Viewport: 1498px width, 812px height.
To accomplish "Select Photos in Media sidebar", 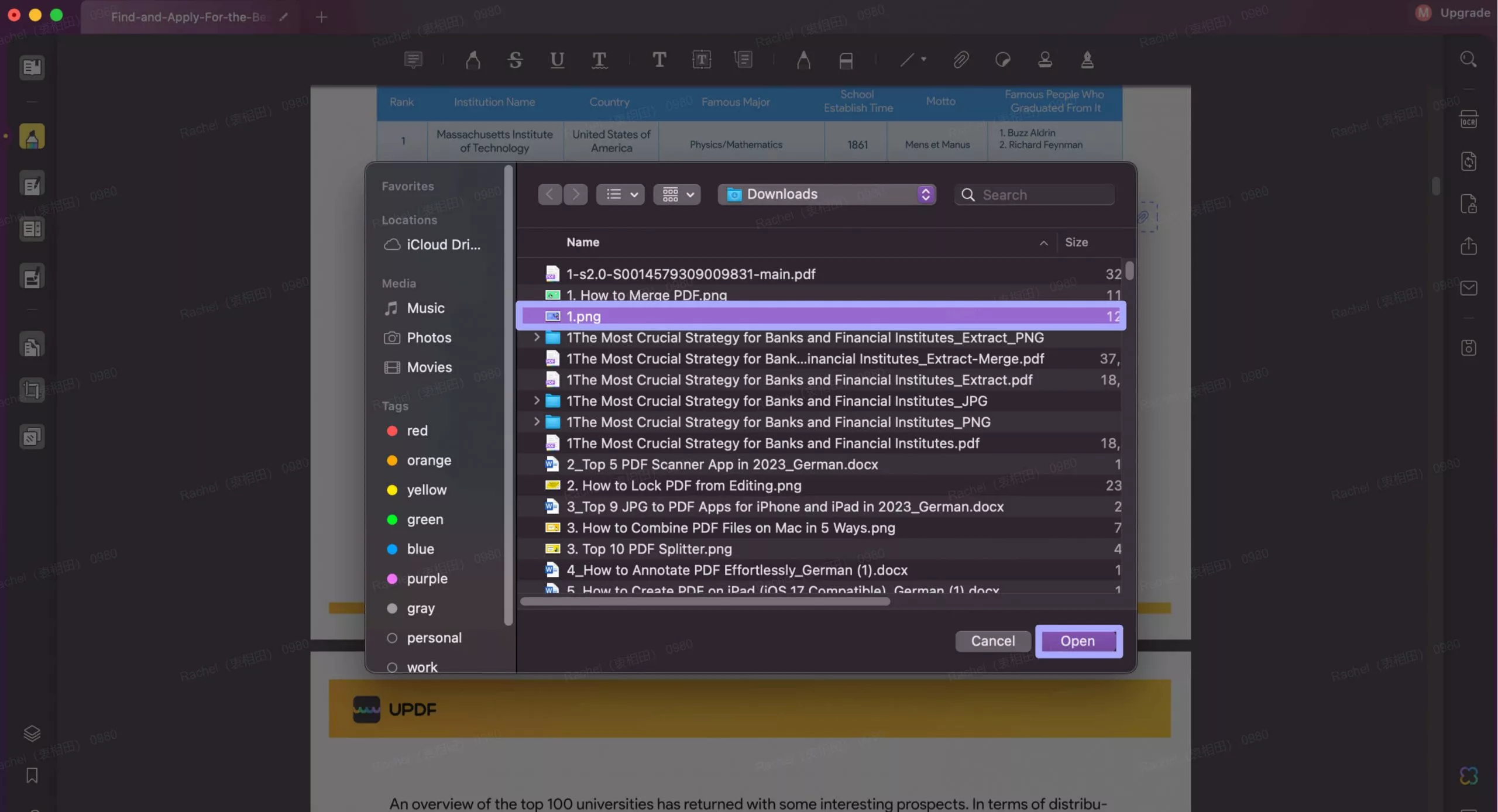I will click(418, 338).
